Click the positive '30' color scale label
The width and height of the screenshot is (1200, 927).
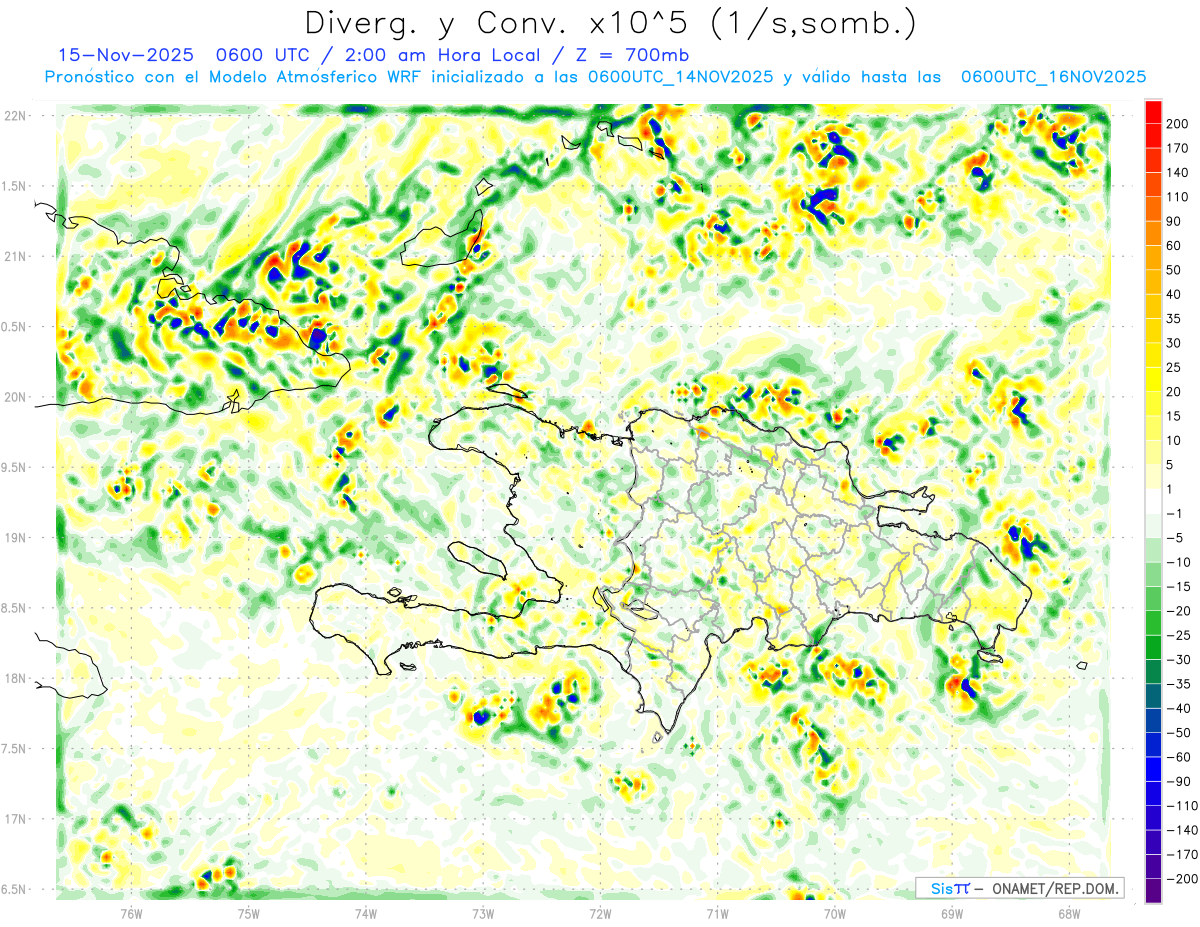point(1175,344)
